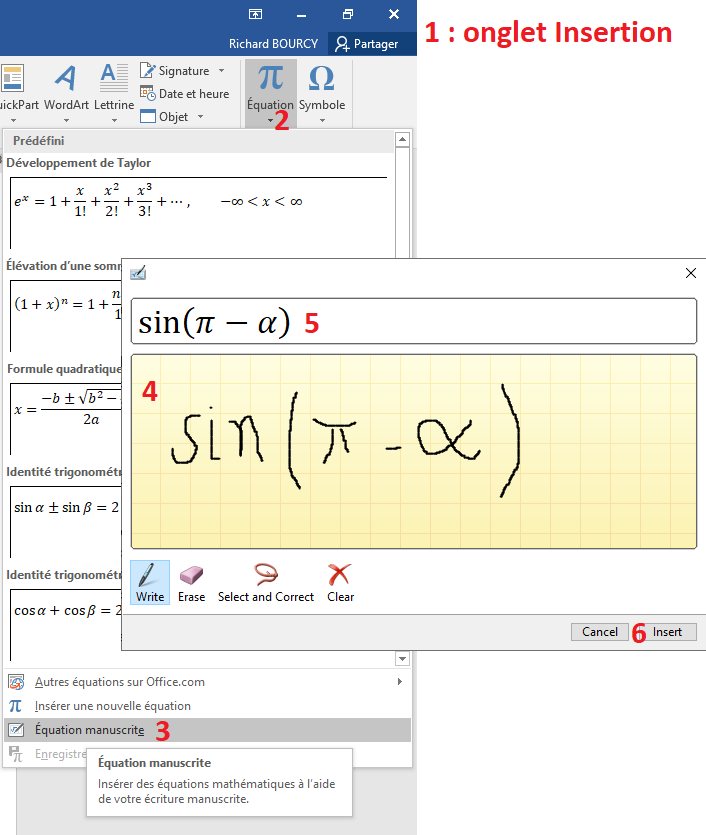
Task: Select the cos α + cos β identity equation
Action: (65, 625)
